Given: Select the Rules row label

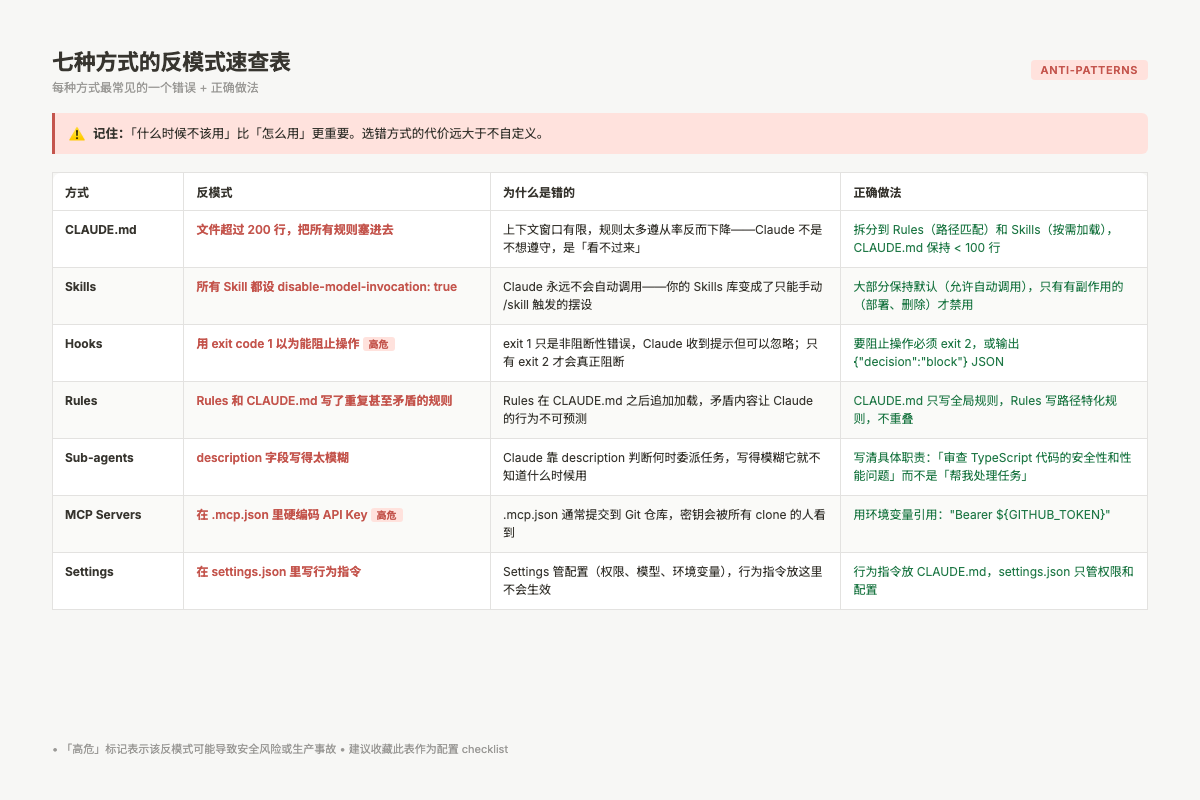Looking at the screenshot, I should point(81,400).
